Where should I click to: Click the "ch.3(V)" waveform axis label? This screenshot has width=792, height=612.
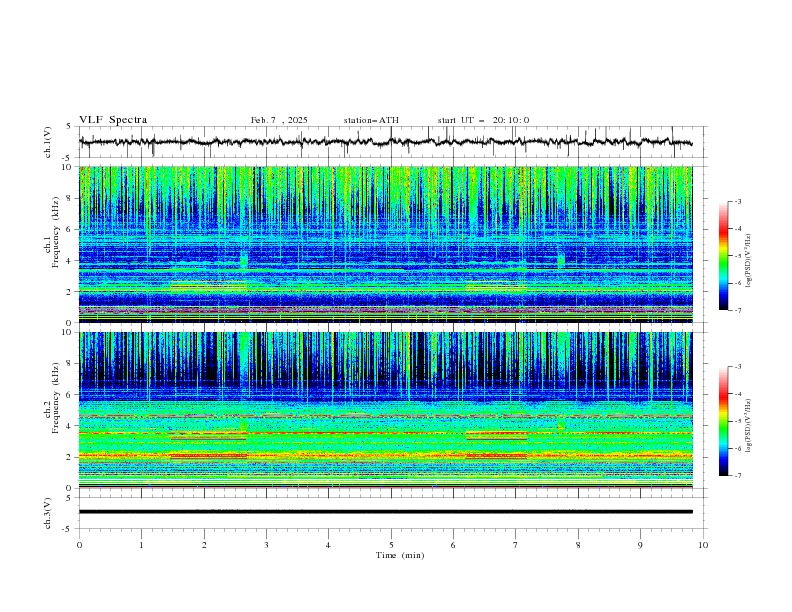pos(48,513)
